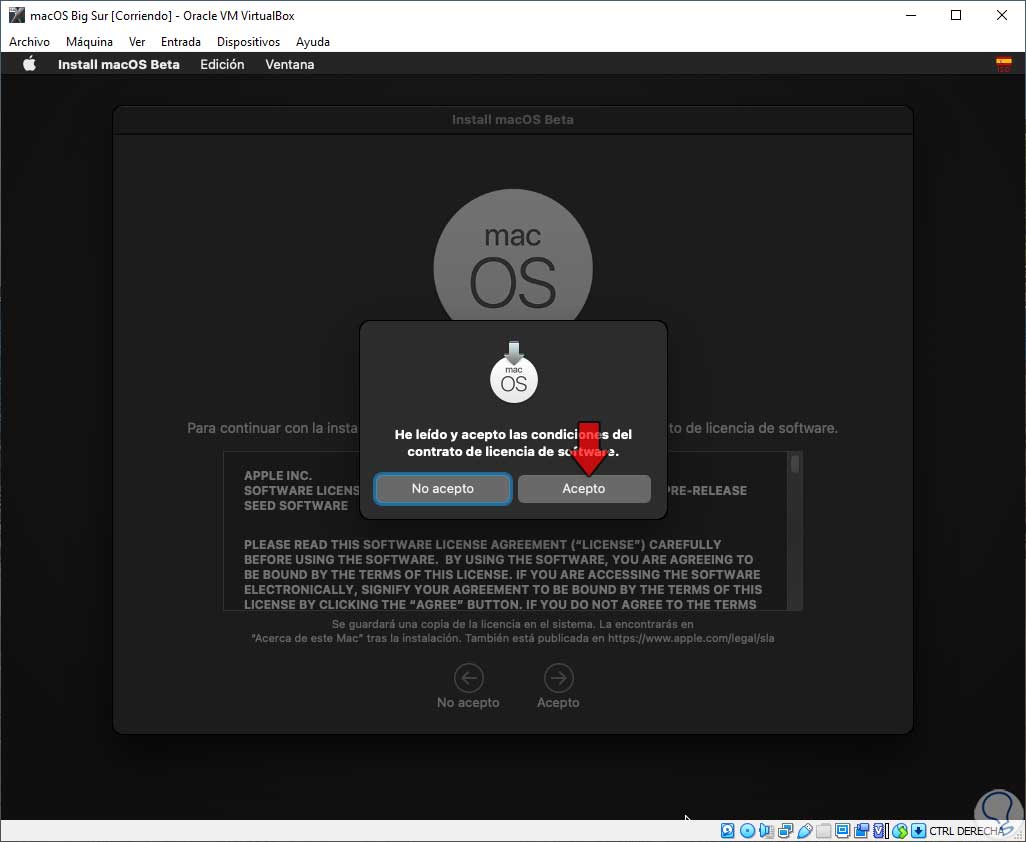Minimize the VirtualBox window
This screenshot has height=842, width=1026.
tap(911, 15)
